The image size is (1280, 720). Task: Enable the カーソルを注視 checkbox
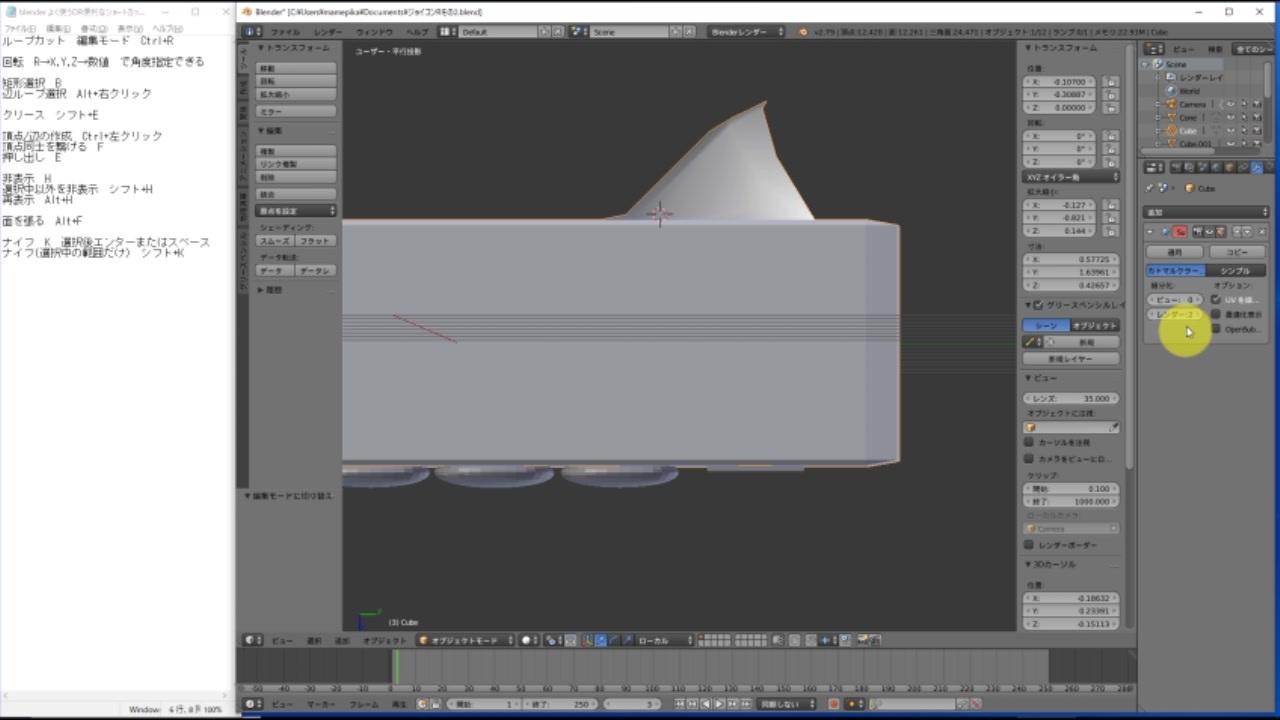(x=1029, y=442)
